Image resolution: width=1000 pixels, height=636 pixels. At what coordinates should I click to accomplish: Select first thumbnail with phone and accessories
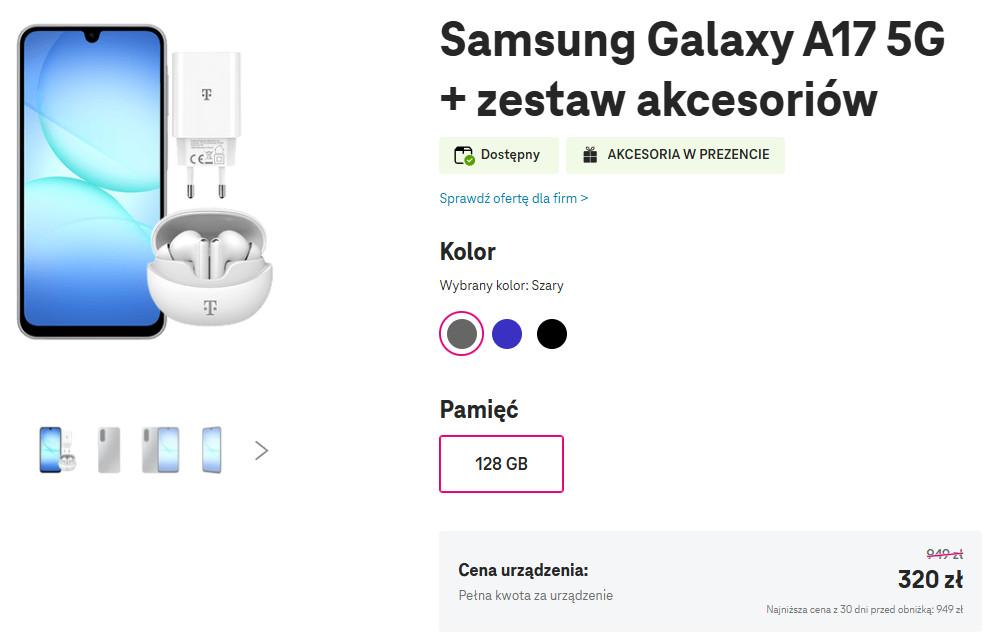click(57, 450)
